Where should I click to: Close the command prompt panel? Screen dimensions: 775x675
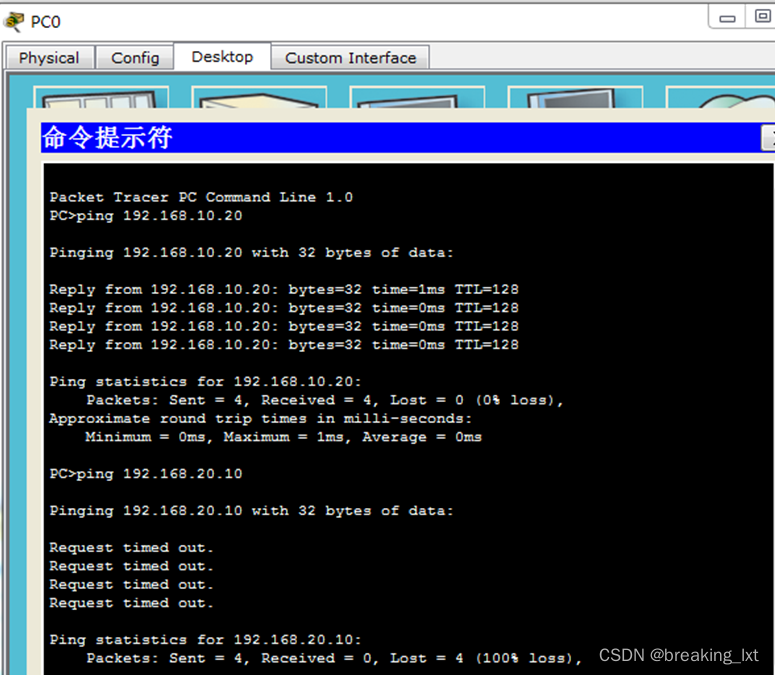pyautogui.click(x=769, y=138)
